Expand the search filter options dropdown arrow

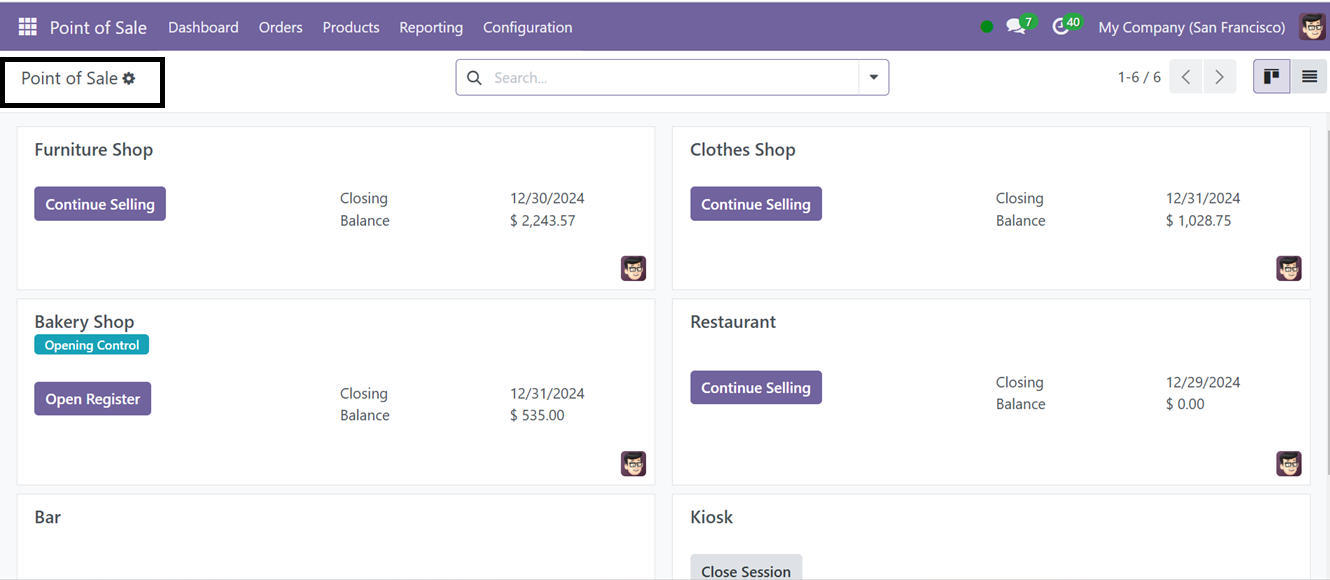(873, 78)
